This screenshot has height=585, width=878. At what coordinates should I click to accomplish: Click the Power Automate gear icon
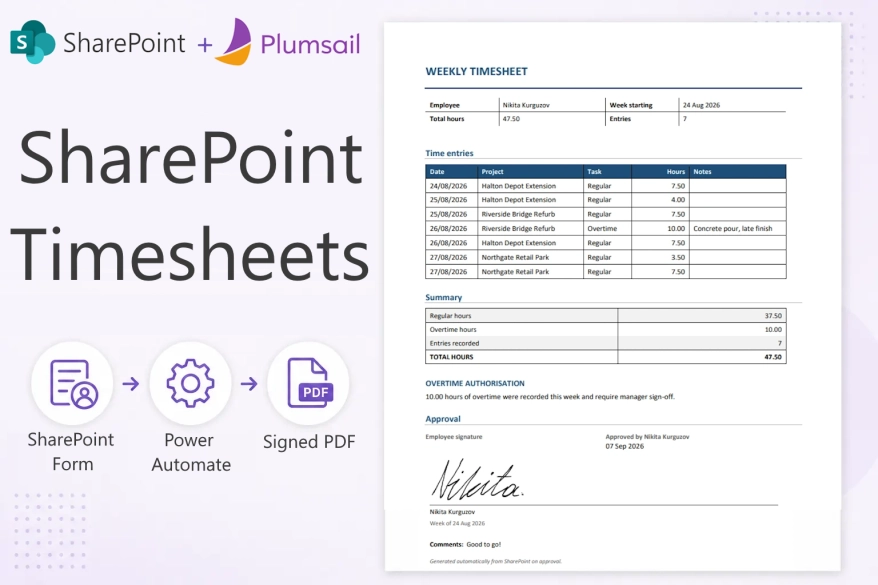point(190,383)
